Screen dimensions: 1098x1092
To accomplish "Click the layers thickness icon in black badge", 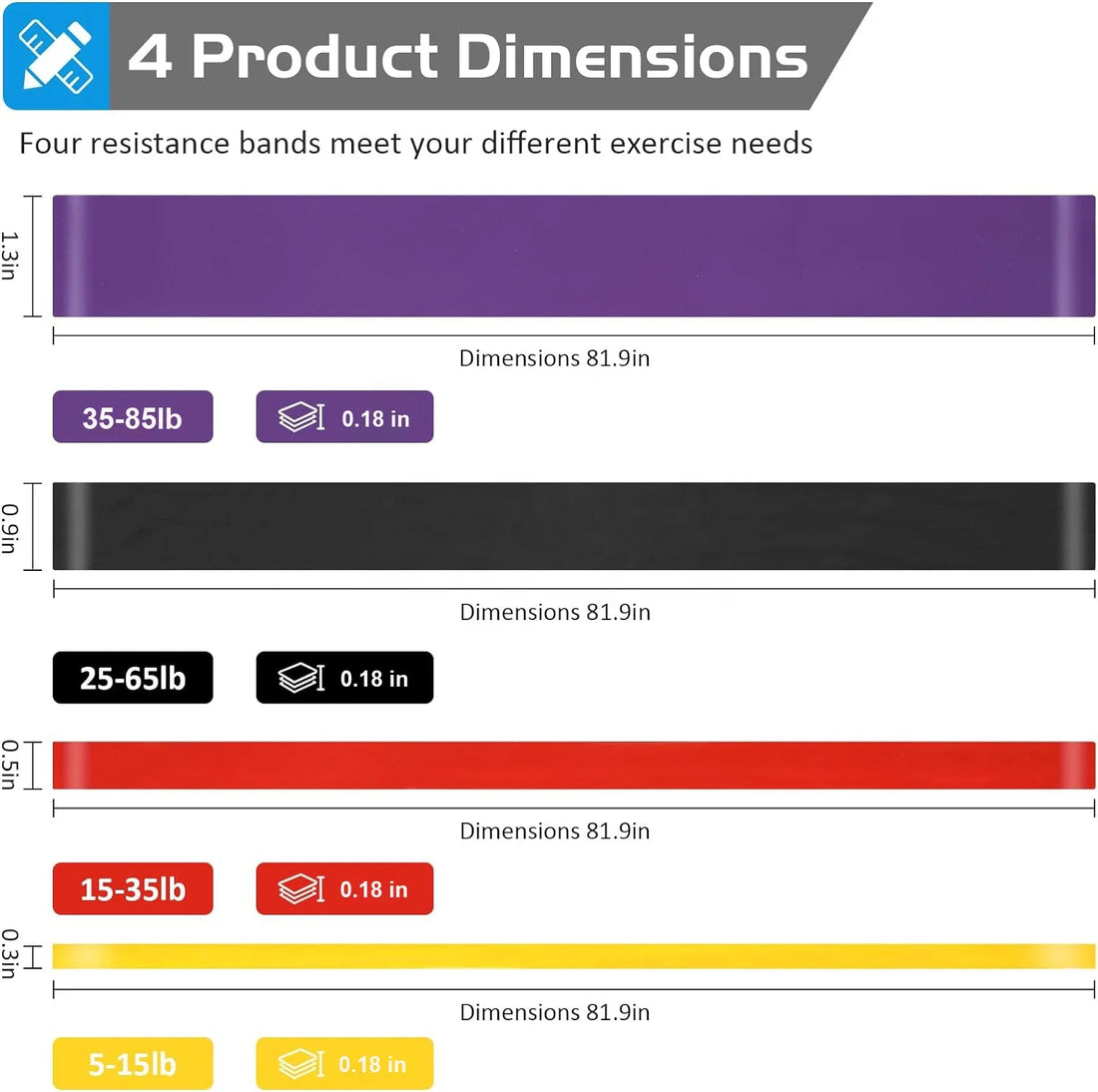I will tap(300, 679).
